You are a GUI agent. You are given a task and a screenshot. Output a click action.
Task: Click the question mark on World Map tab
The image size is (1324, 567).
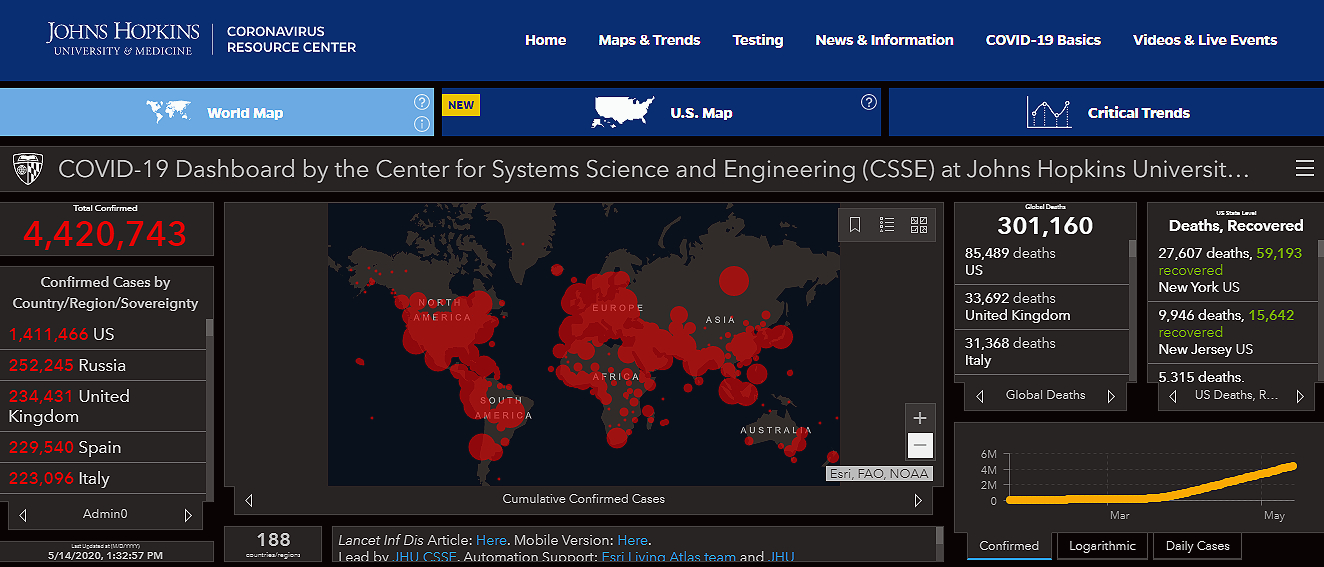click(422, 102)
